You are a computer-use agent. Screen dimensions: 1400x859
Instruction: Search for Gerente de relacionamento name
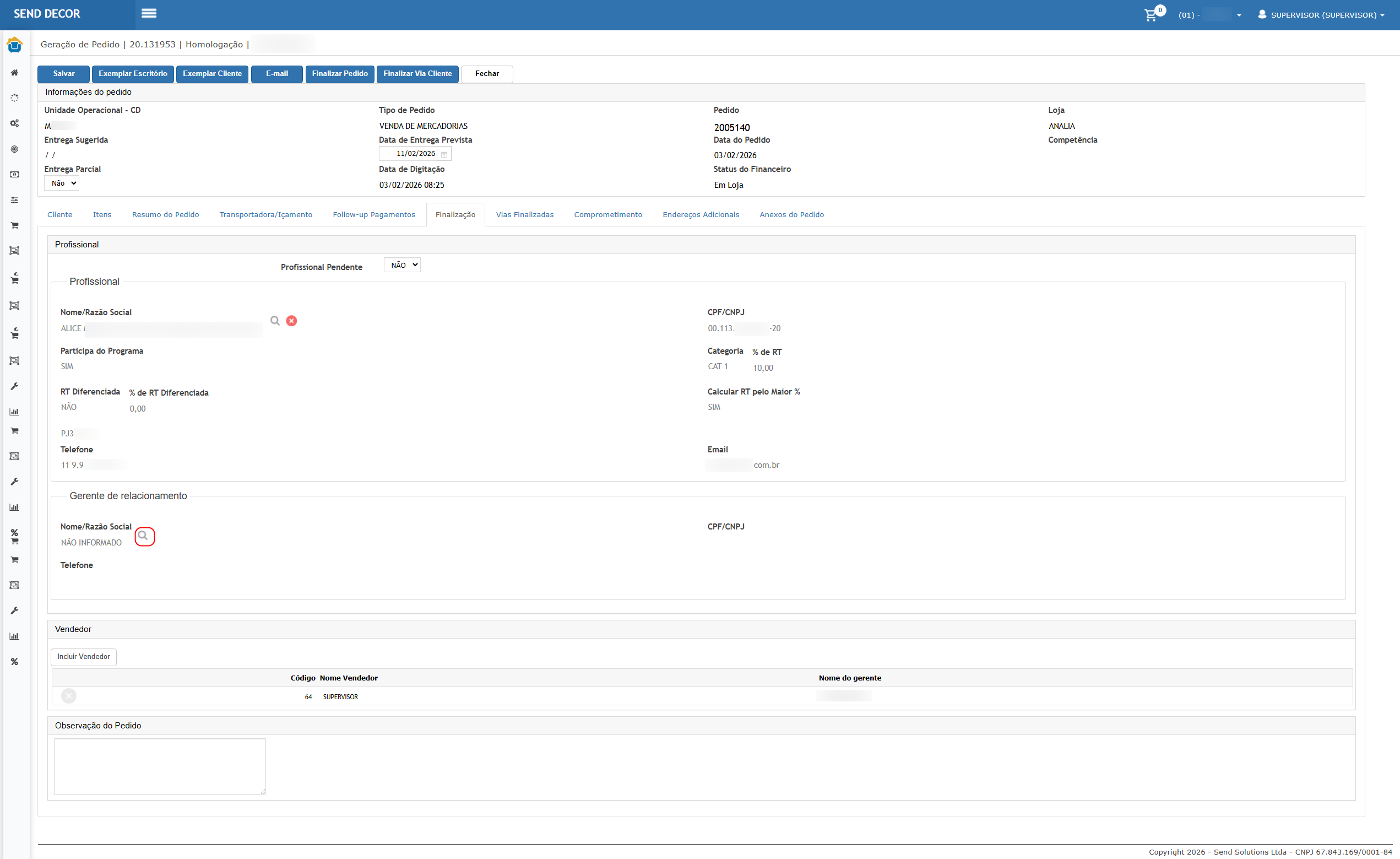pos(144,536)
